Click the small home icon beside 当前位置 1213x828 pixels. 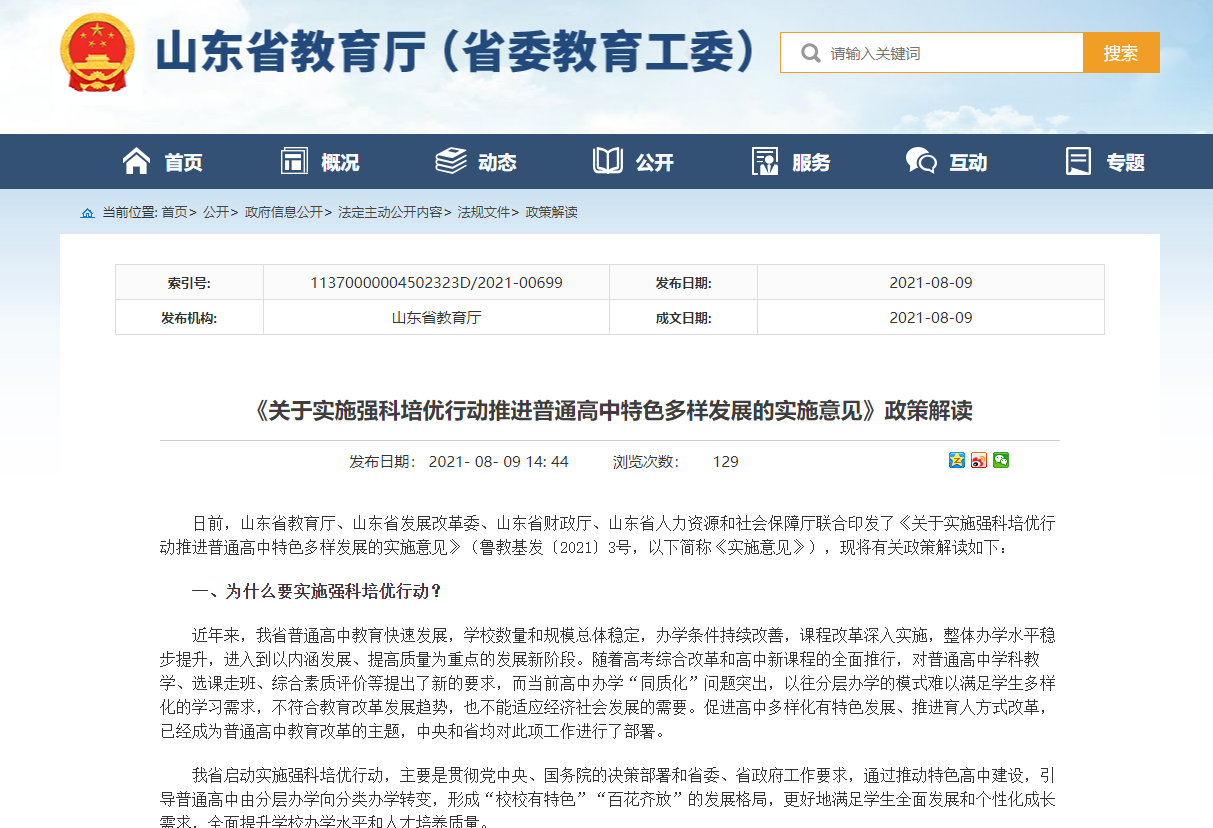click(x=88, y=213)
